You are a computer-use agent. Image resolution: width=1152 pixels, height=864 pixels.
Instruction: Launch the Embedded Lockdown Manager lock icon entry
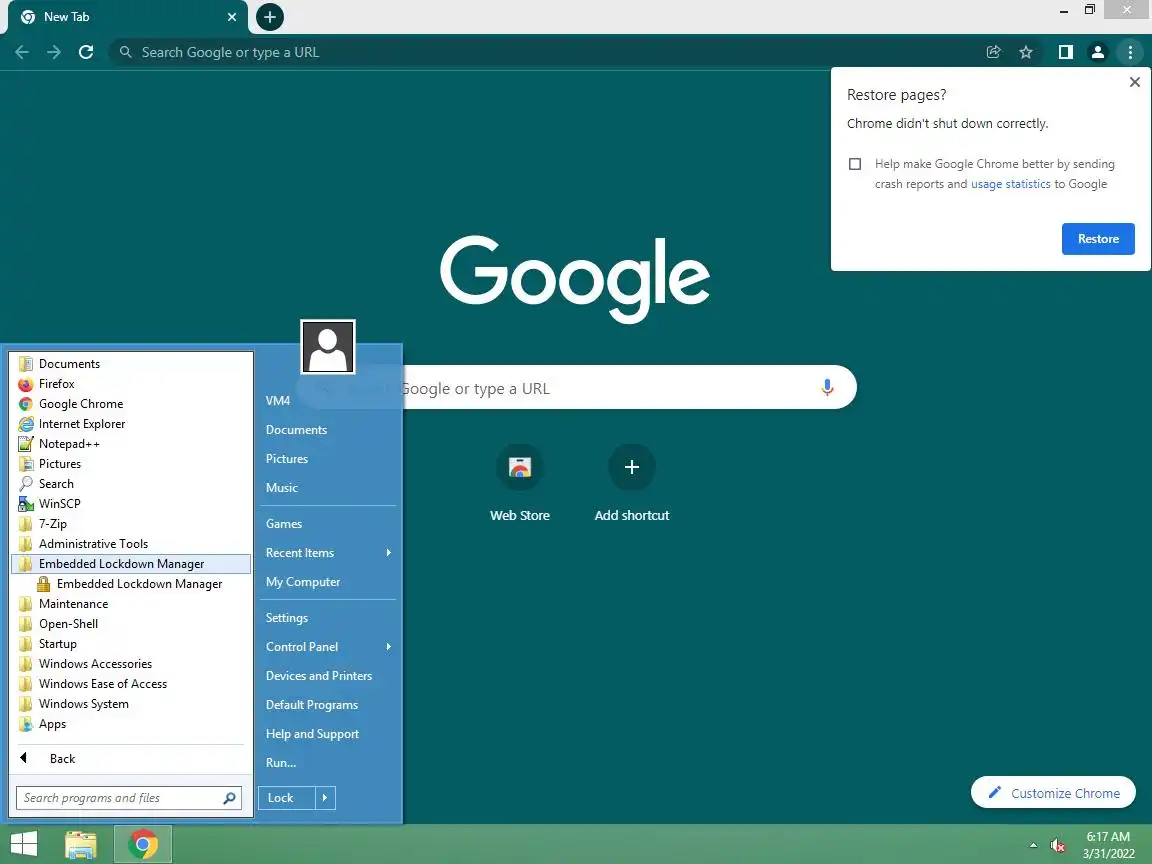pyautogui.click(x=132, y=583)
